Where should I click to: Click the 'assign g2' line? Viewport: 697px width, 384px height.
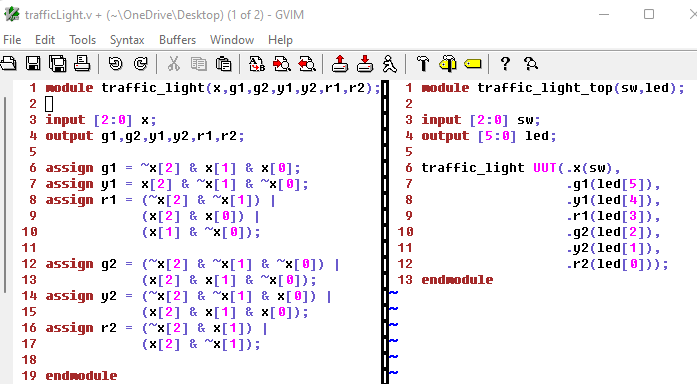[193, 264]
